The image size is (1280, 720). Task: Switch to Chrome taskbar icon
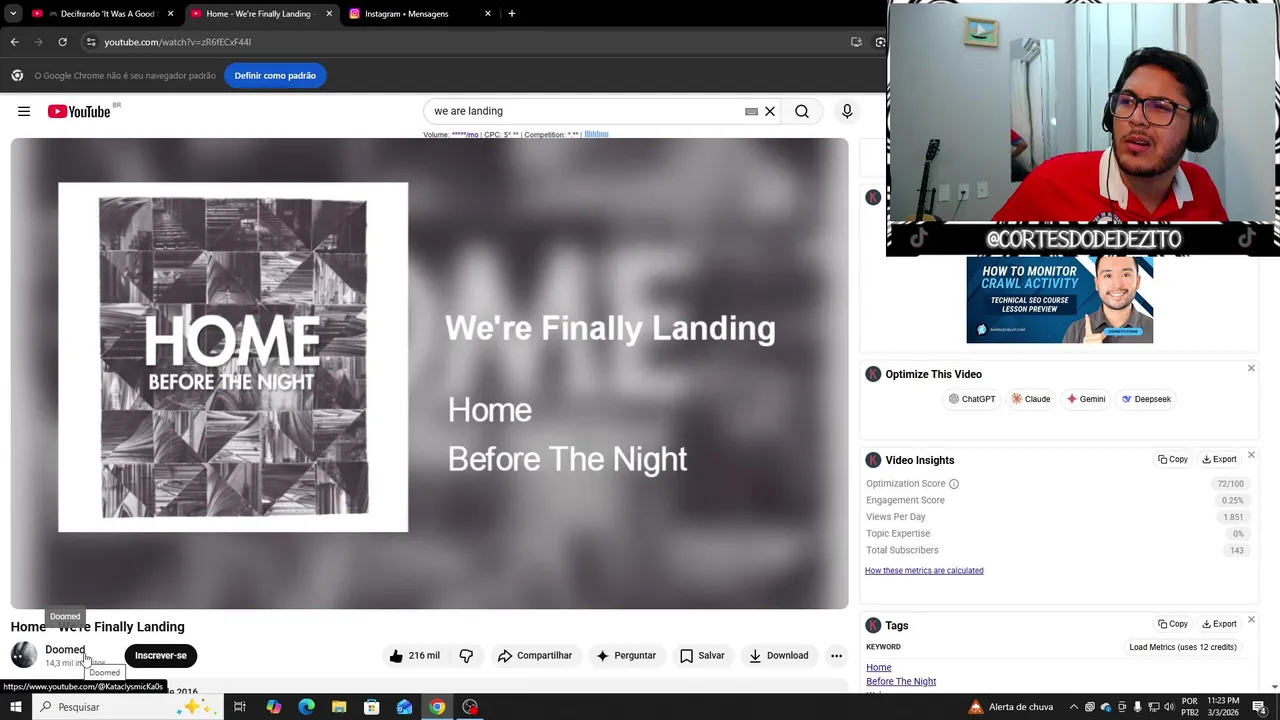click(x=437, y=707)
